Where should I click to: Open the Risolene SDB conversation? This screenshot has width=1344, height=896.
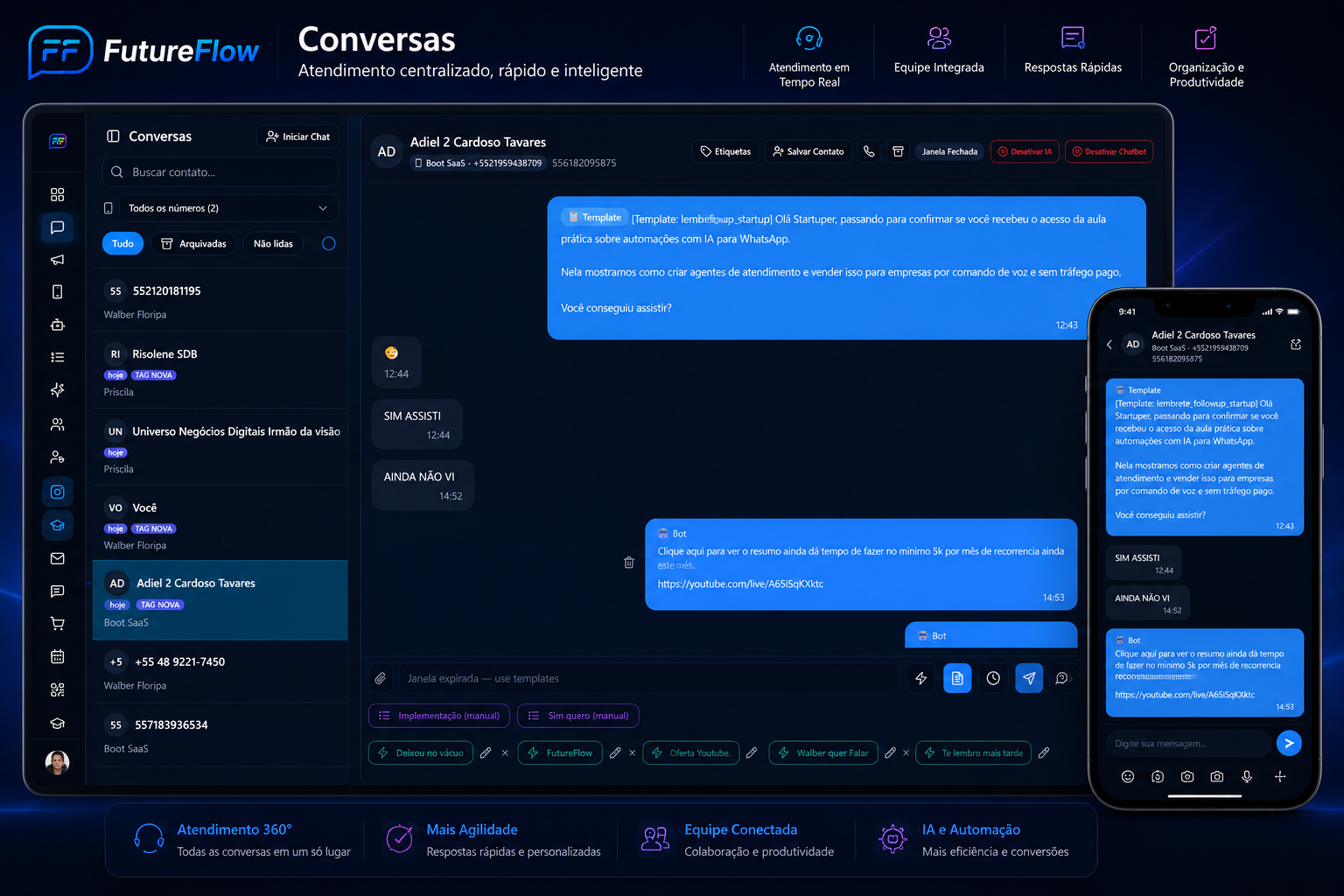220,371
